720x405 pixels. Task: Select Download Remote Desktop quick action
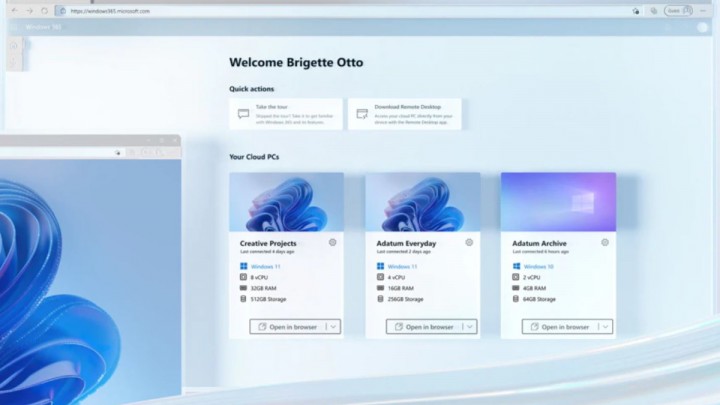(405, 114)
